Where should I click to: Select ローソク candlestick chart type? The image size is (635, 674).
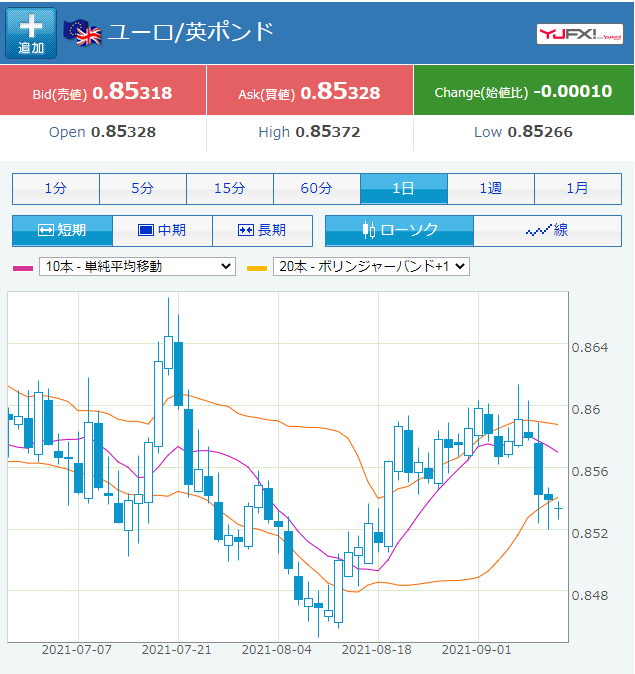tap(399, 231)
